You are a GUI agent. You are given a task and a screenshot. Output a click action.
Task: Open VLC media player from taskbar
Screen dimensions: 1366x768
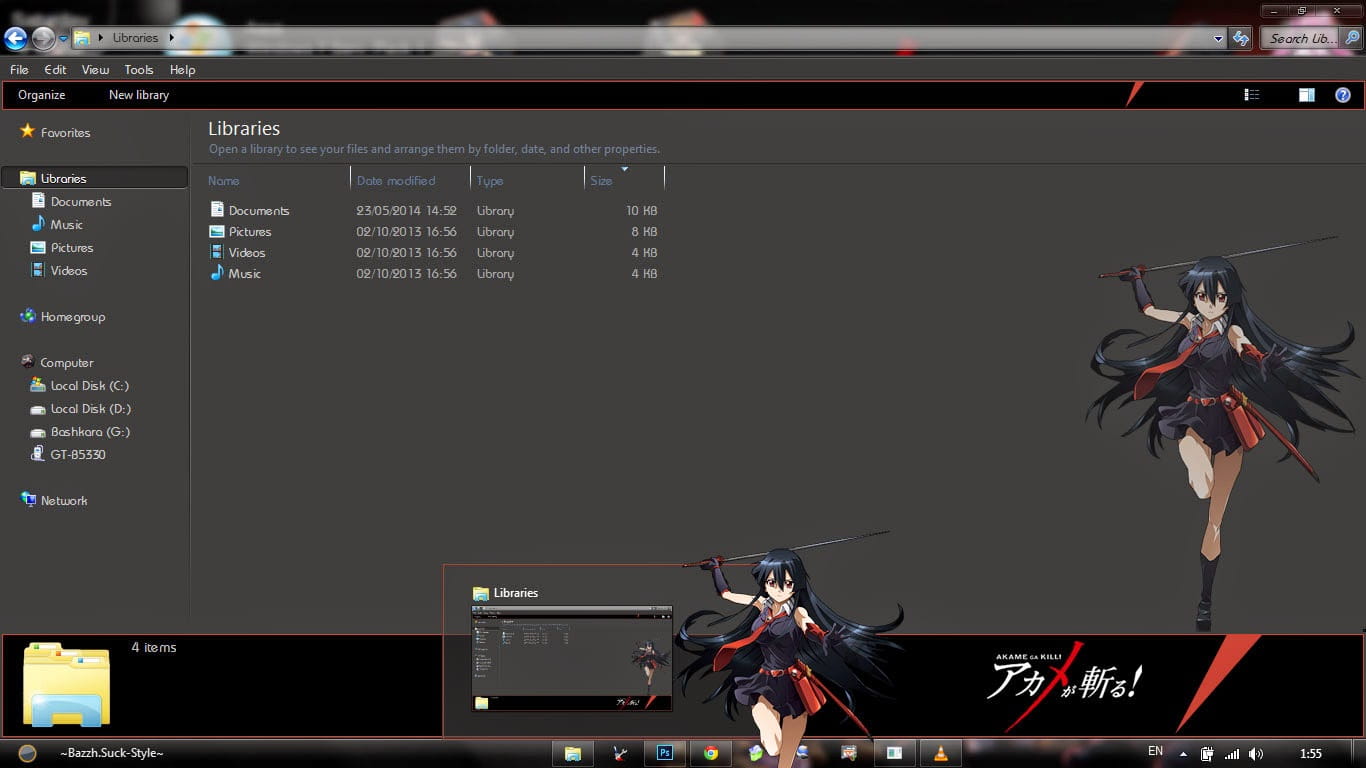(941, 753)
